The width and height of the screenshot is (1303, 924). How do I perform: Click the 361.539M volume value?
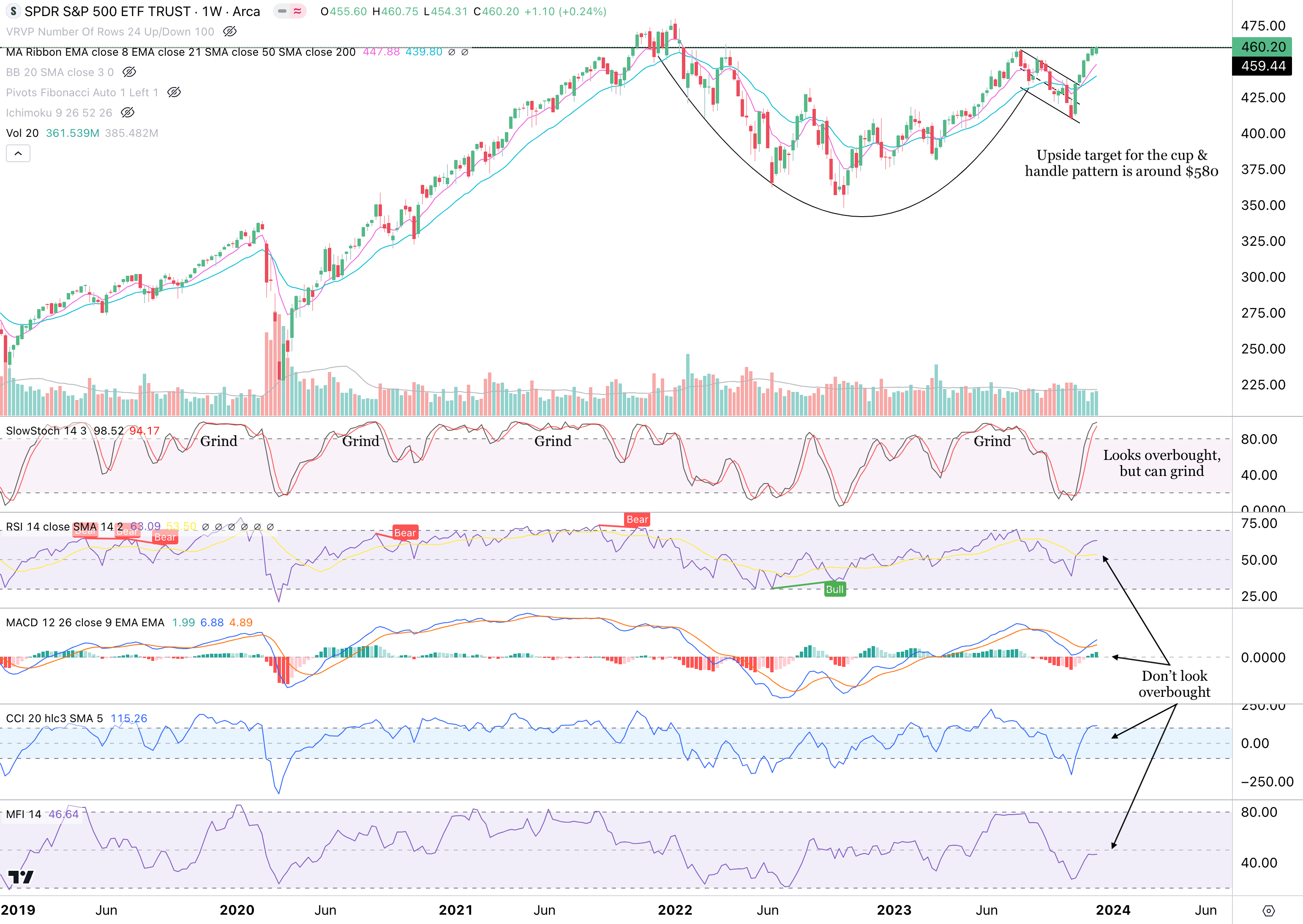[x=72, y=133]
